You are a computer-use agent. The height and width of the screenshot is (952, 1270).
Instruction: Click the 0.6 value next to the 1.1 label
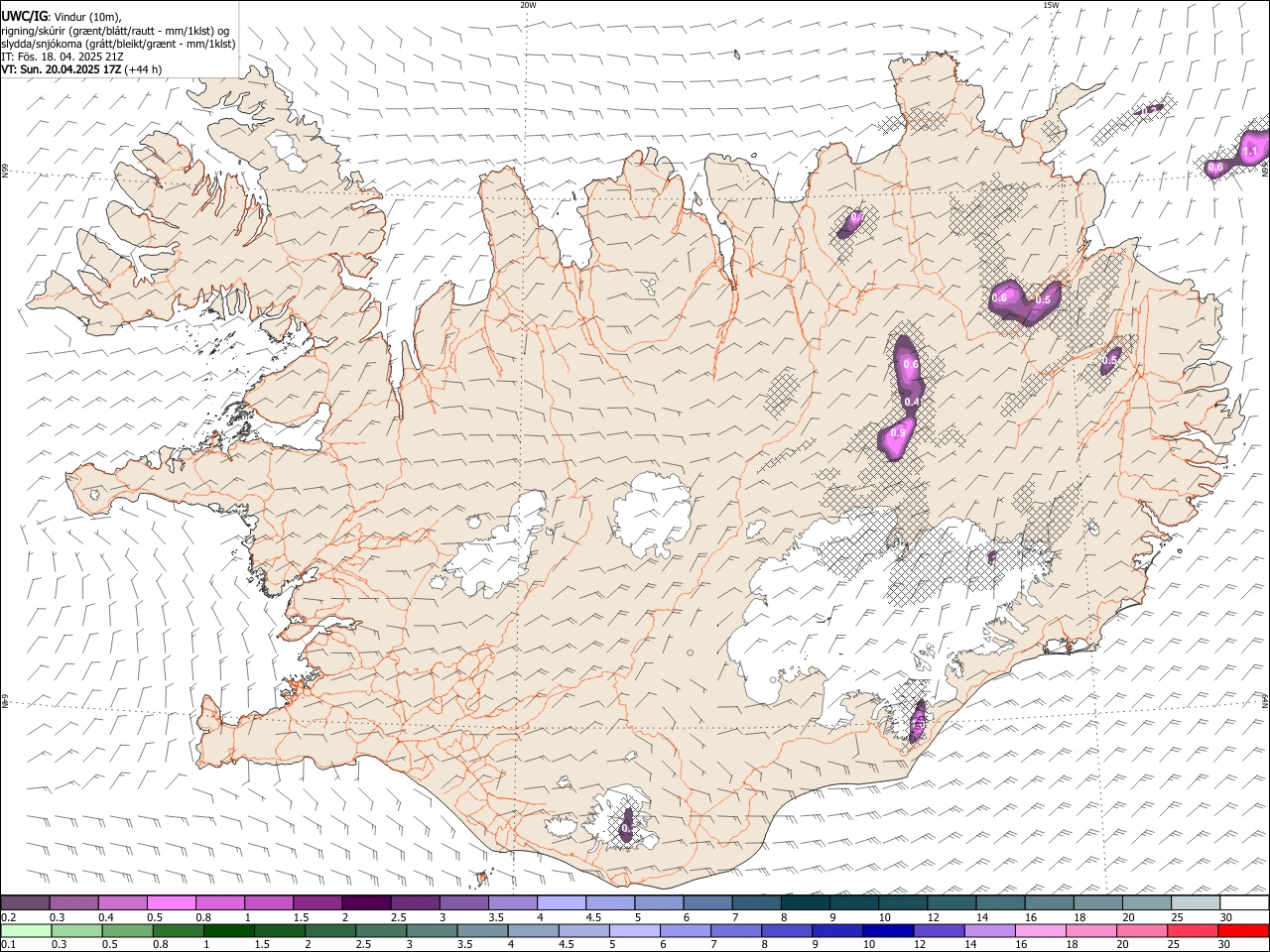1215,168
